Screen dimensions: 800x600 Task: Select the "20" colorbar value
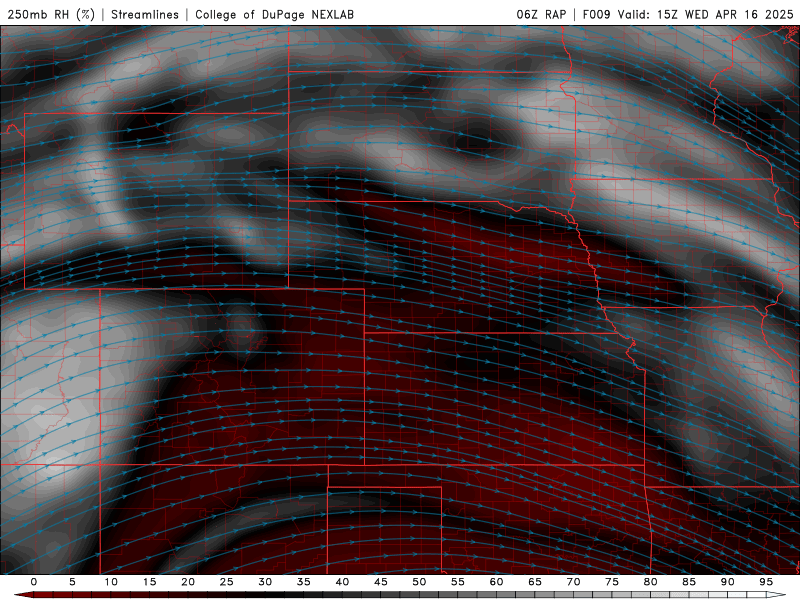tap(188, 582)
